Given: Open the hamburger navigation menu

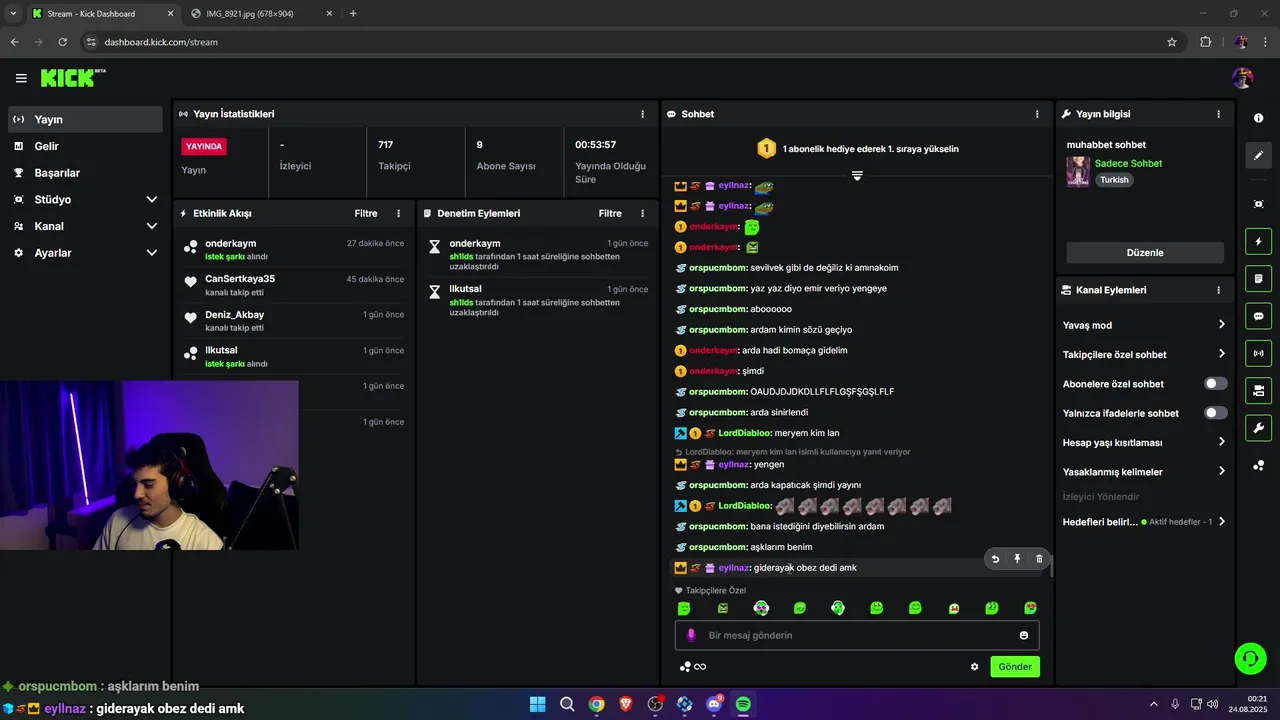Looking at the screenshot, I should click(x=21, y=78).
